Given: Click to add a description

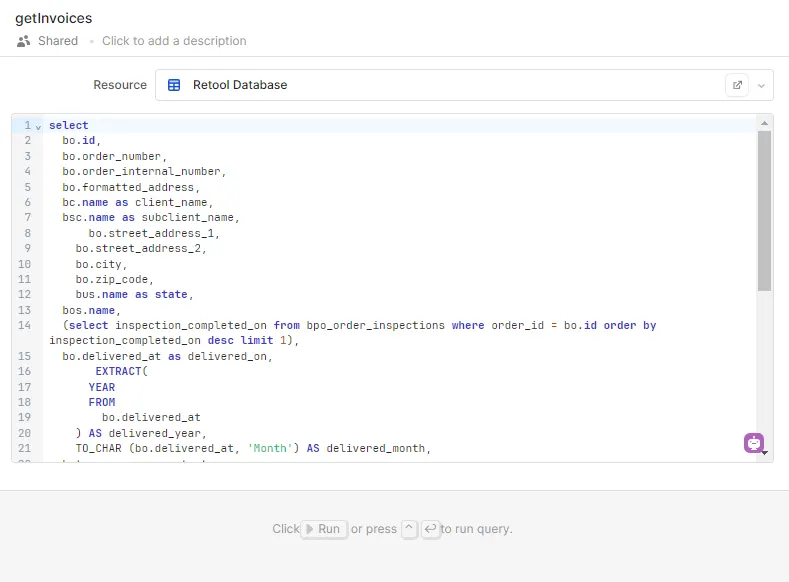Looking at the screenshot, I should (174, 41).
